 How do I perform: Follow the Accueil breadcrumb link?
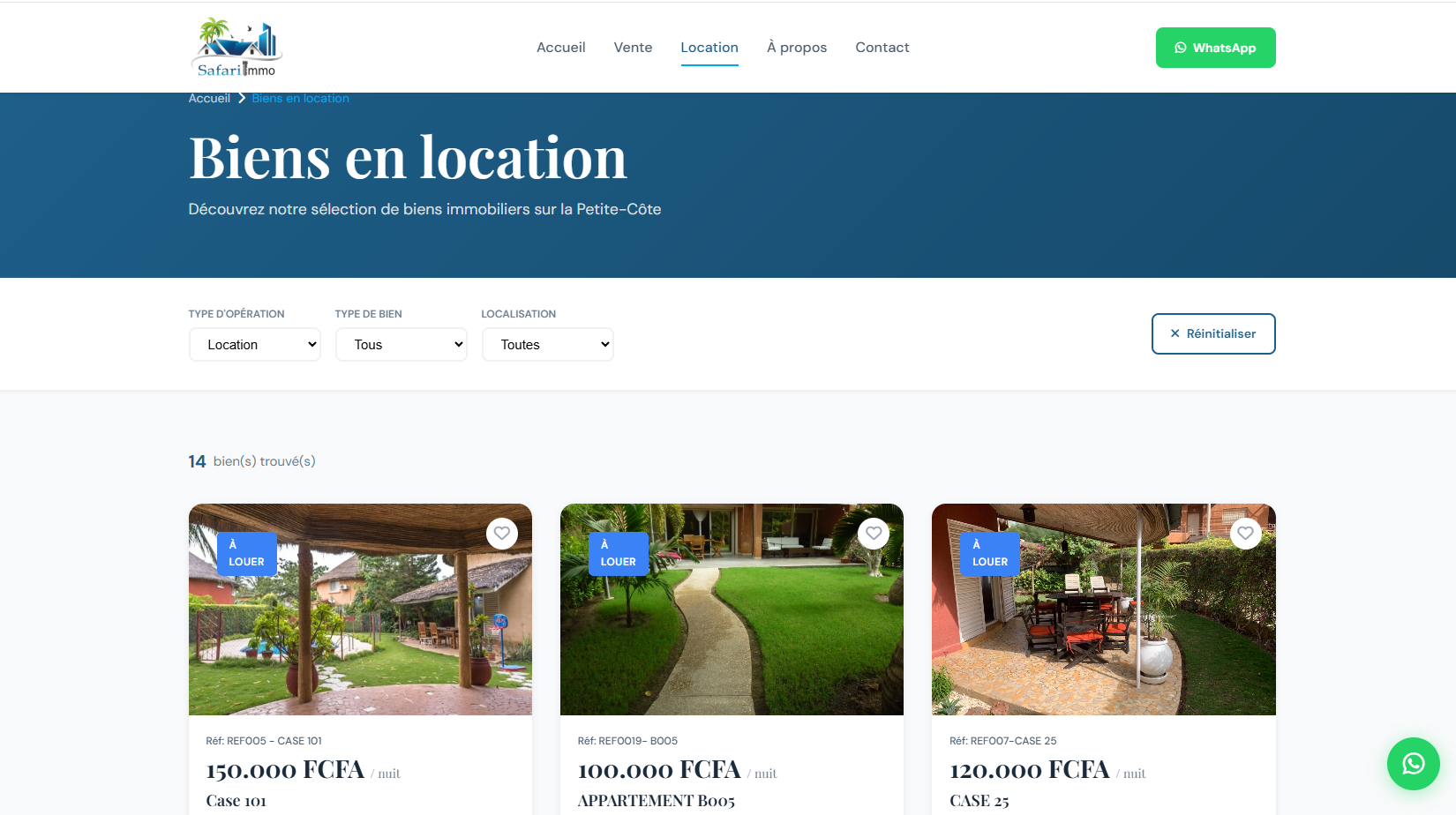(x=208, y=98)
